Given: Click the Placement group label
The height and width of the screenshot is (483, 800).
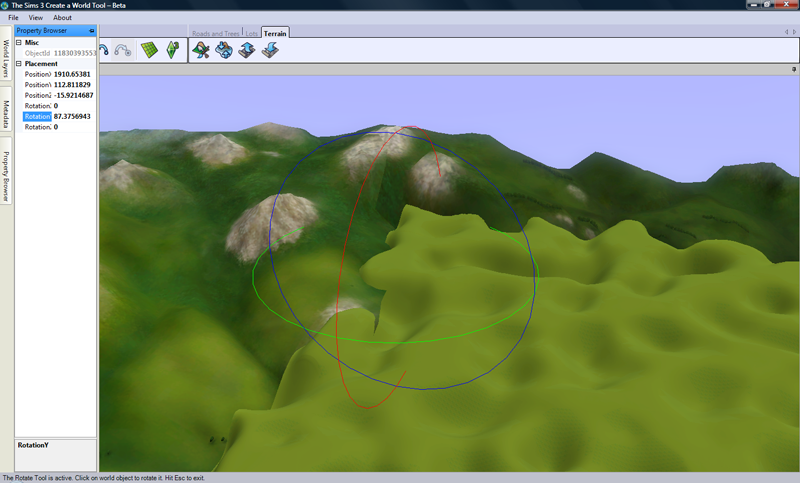Looking at the screenshot, I should click(x=41, y=64).
